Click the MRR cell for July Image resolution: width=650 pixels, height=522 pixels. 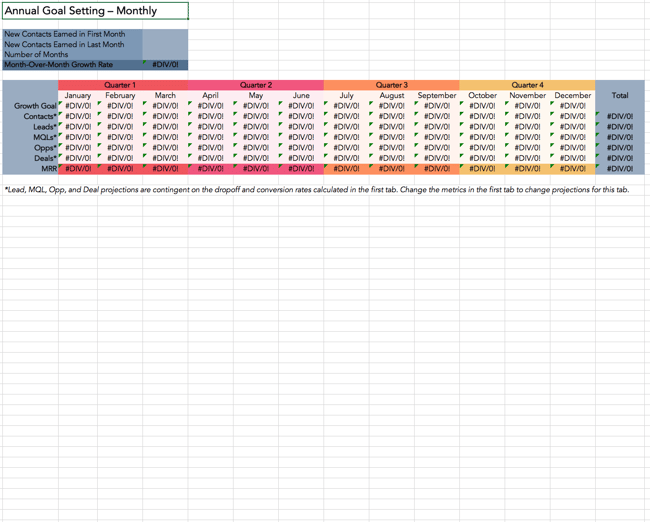coord(346,169)
